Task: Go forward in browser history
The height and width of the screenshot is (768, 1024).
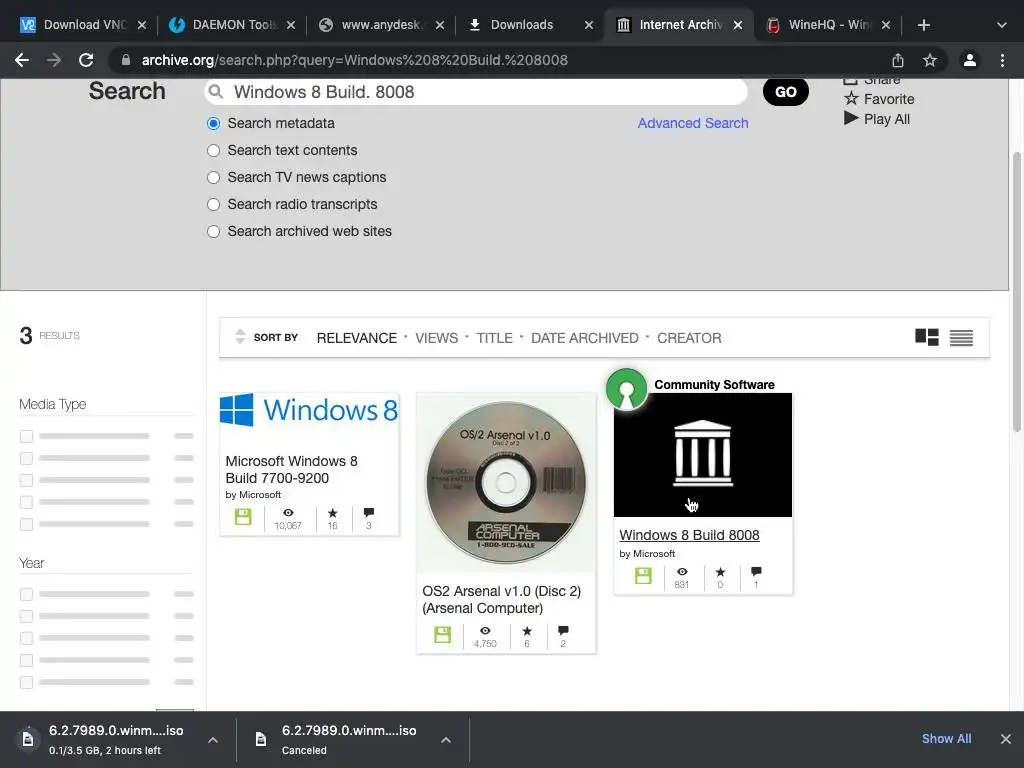Action: 54,60
